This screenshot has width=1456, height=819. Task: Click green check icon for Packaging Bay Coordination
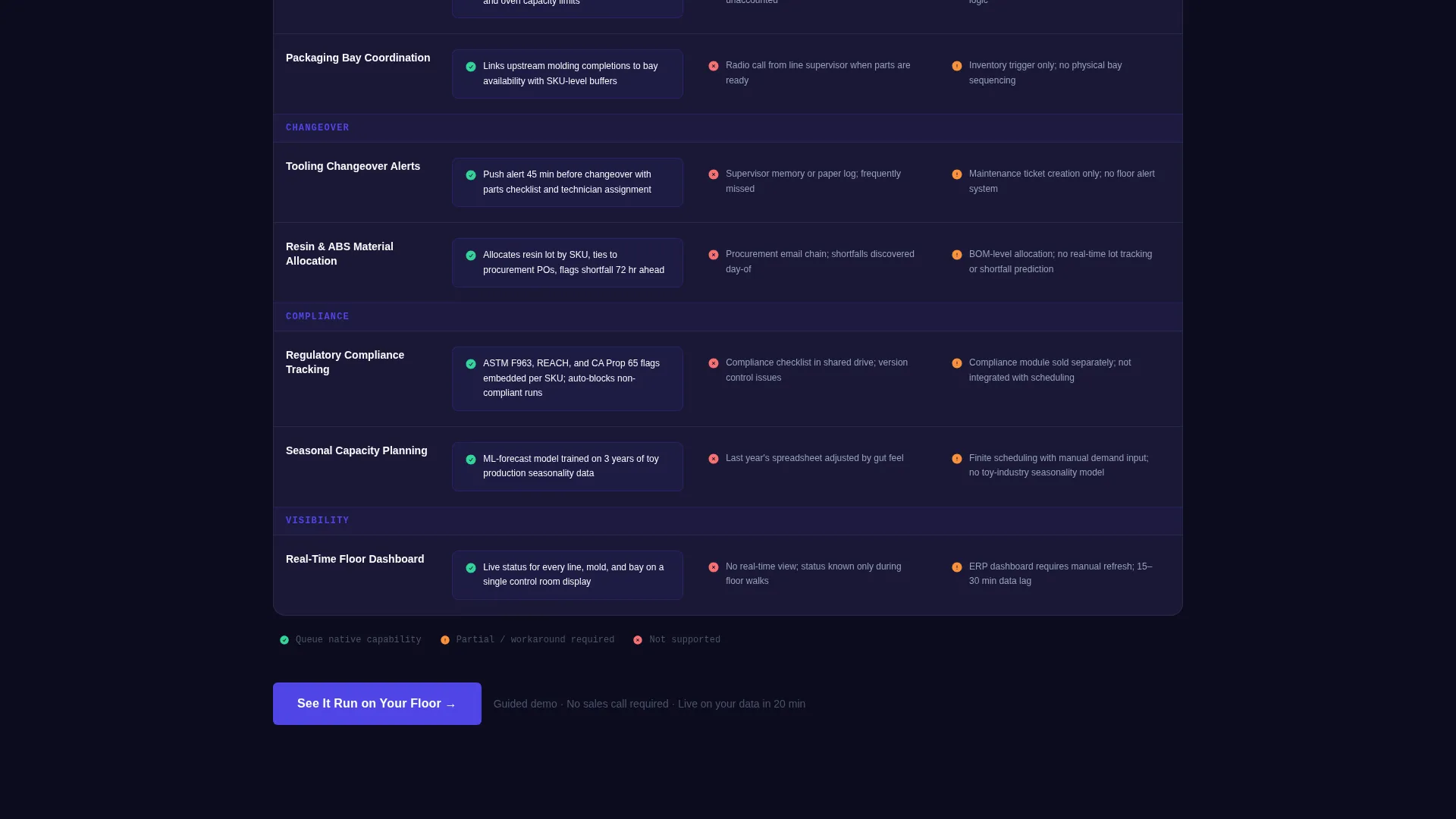coord(471,67)
